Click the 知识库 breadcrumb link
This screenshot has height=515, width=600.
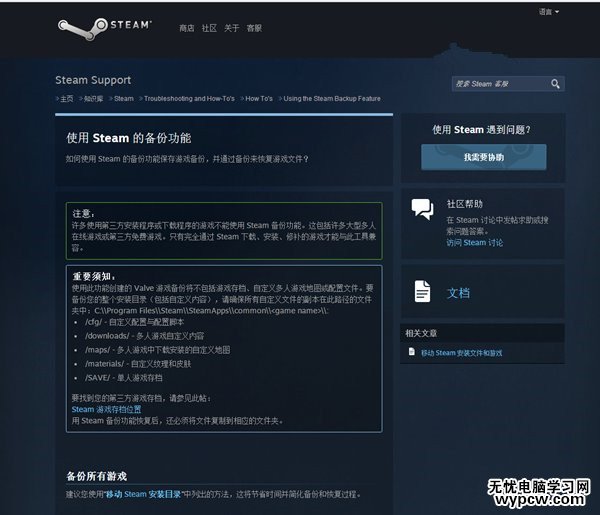point(93,99)
